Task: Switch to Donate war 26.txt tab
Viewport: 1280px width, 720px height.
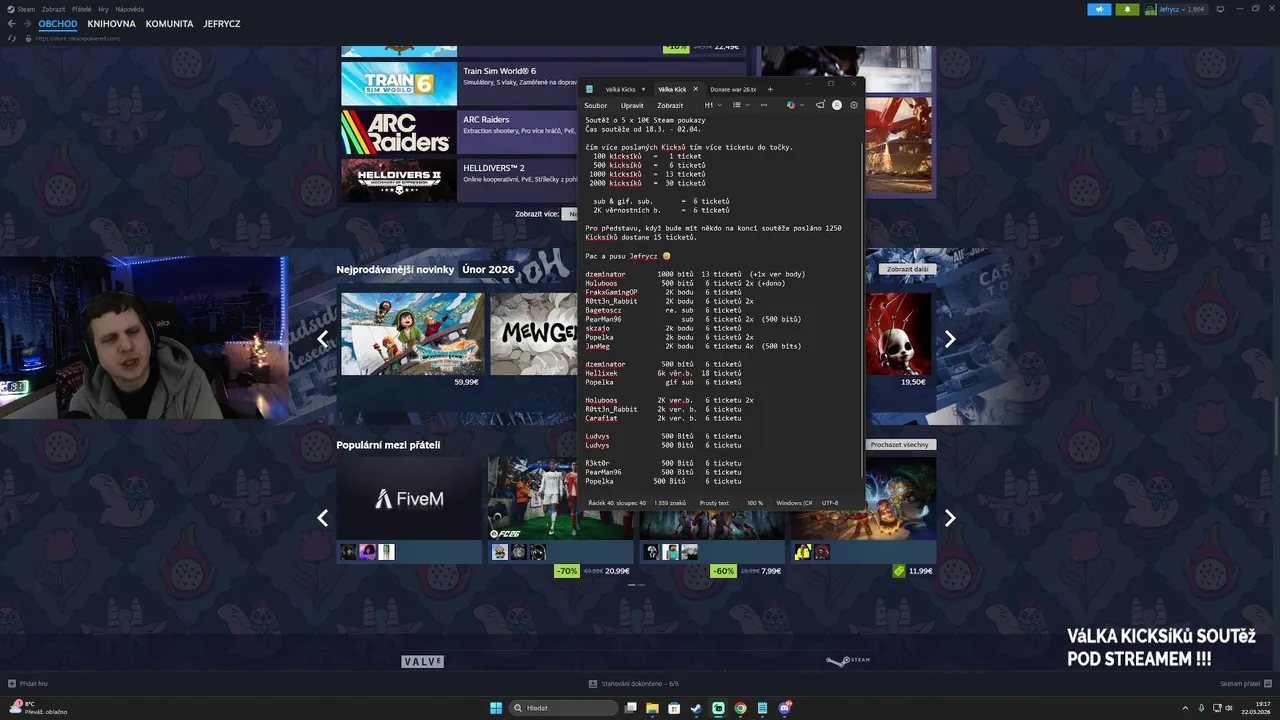Action: click(x=733, y=89)
